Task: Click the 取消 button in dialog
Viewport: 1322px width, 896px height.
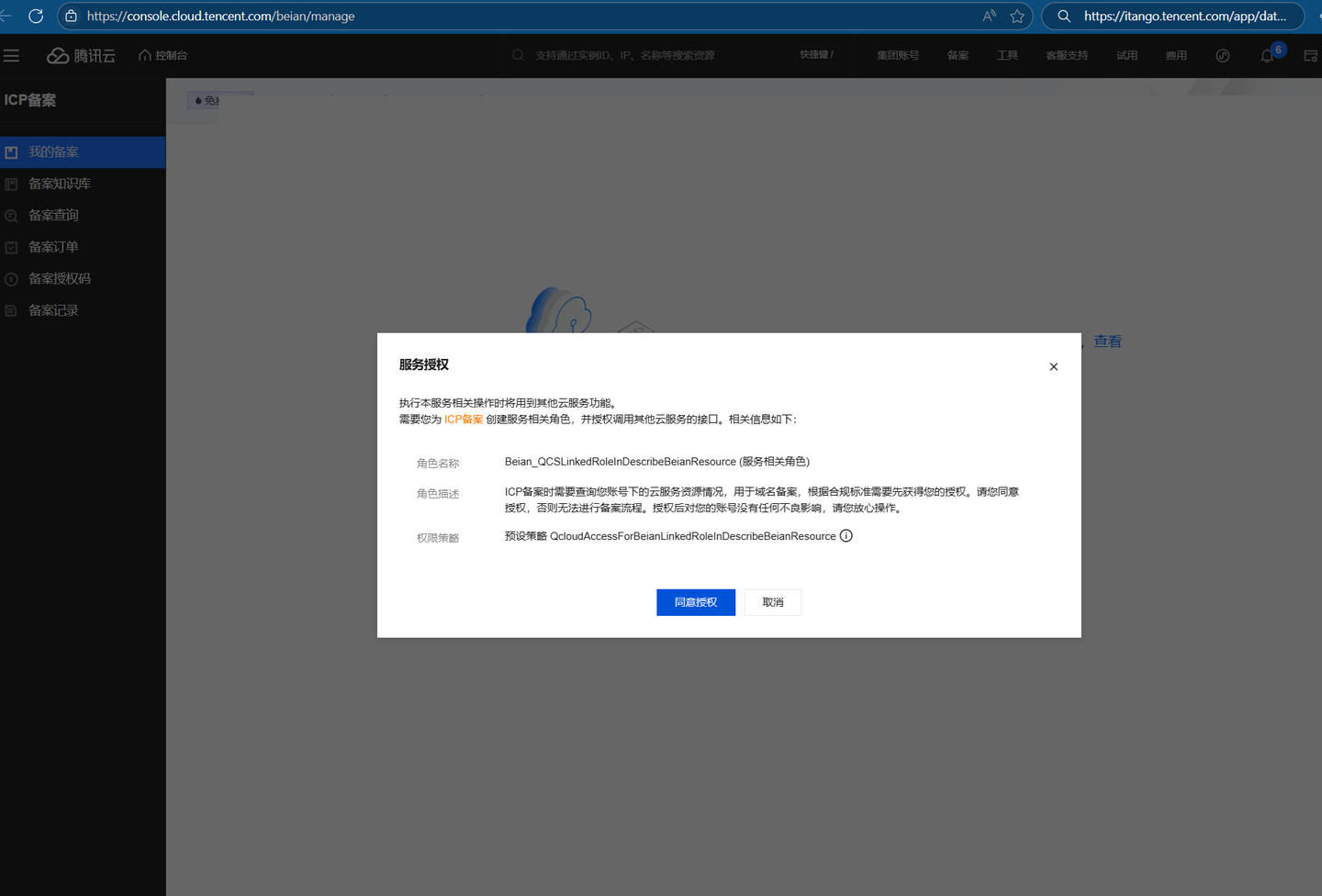Action: click(x=772, y=602)
